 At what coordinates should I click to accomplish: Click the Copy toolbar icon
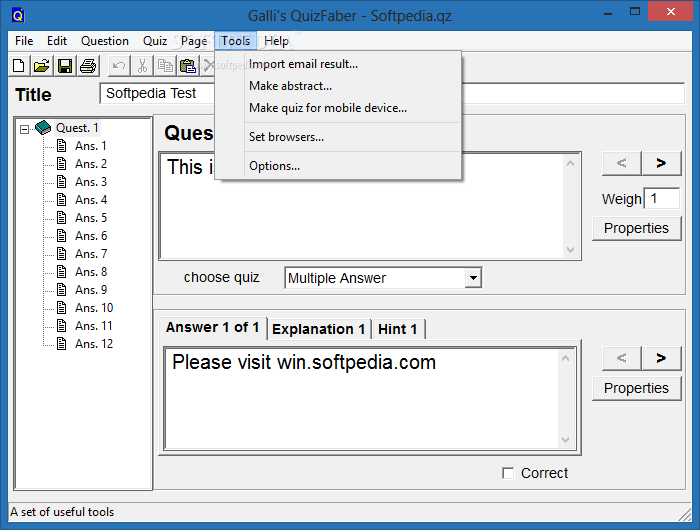(x=165, y=66)
